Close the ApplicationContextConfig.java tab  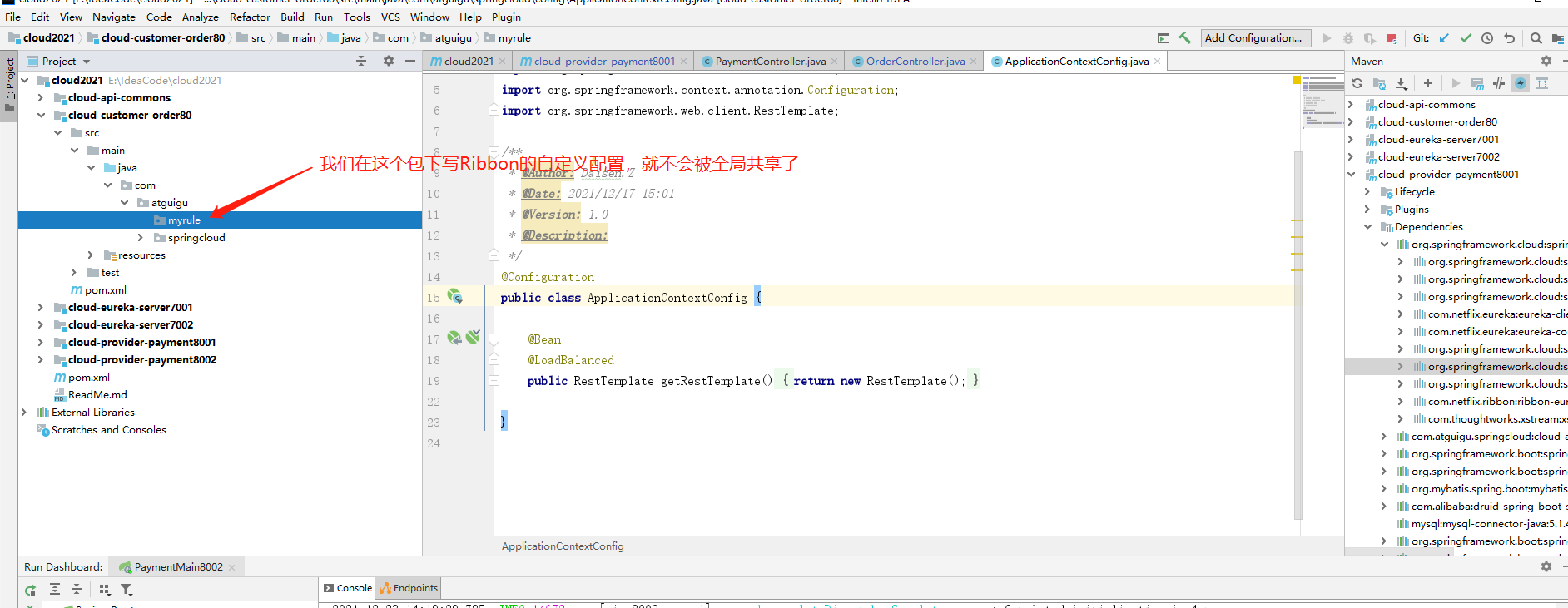(1157, 61)
